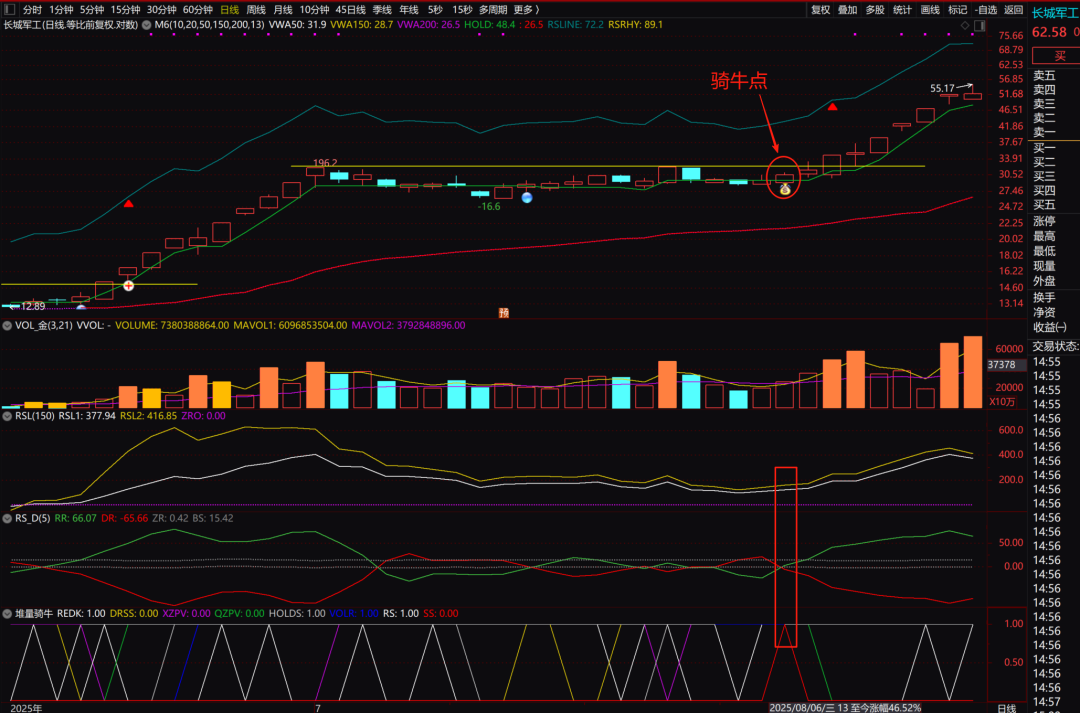Image resolution: width=1080 pixels, height=713 pixels.
Task: Select the 周线 weekly tab
Action: [256, 10]
